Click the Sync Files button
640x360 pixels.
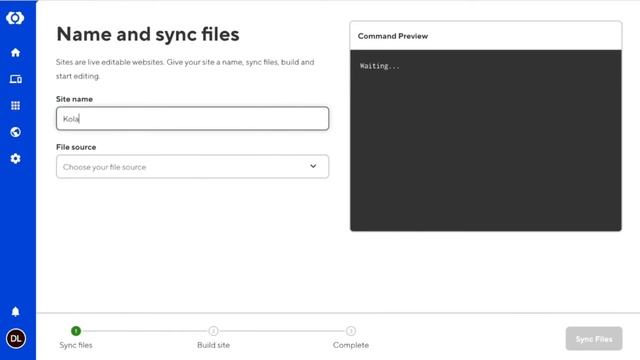594,339
